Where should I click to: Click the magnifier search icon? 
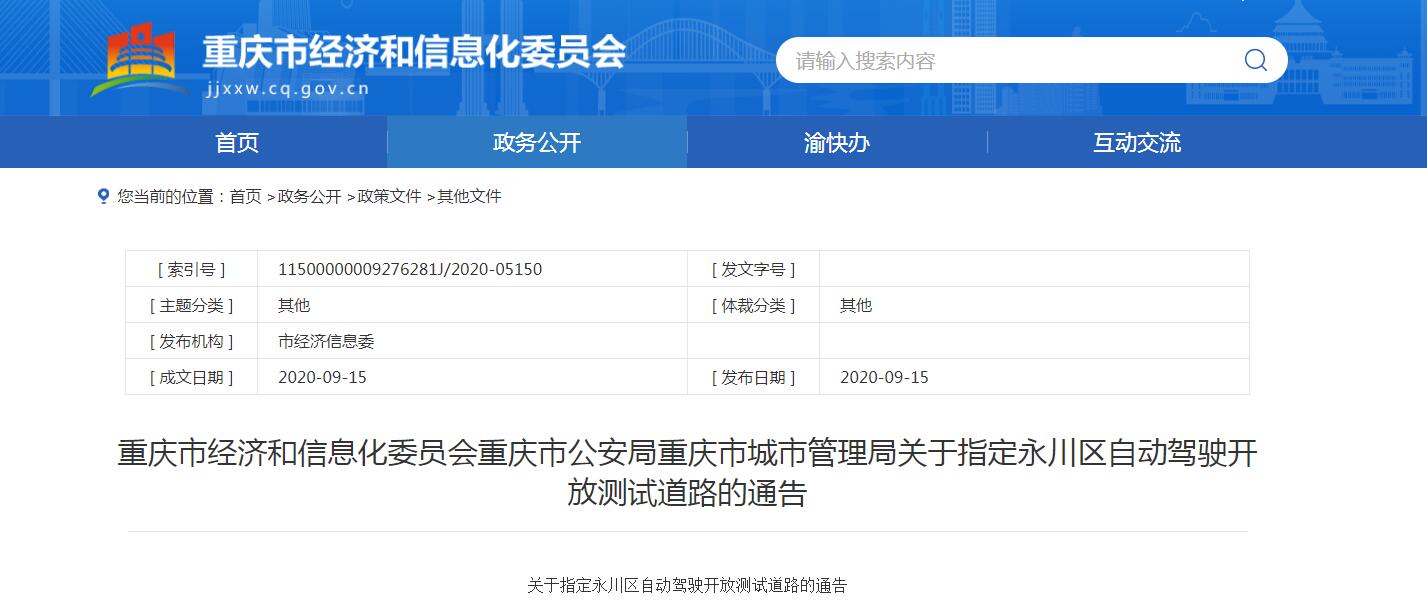tap(1255, 60)
